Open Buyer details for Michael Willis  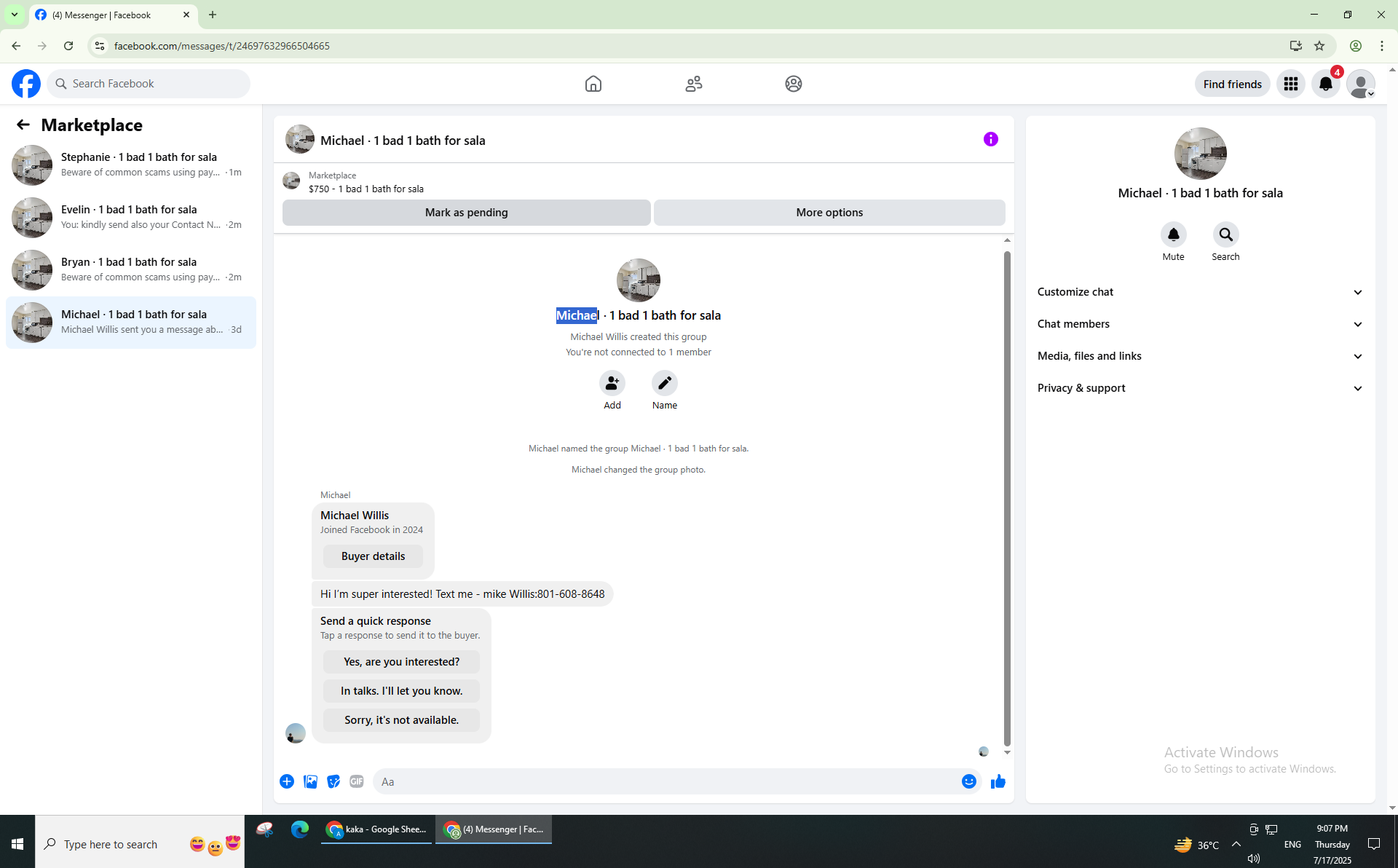coord(373,556)
